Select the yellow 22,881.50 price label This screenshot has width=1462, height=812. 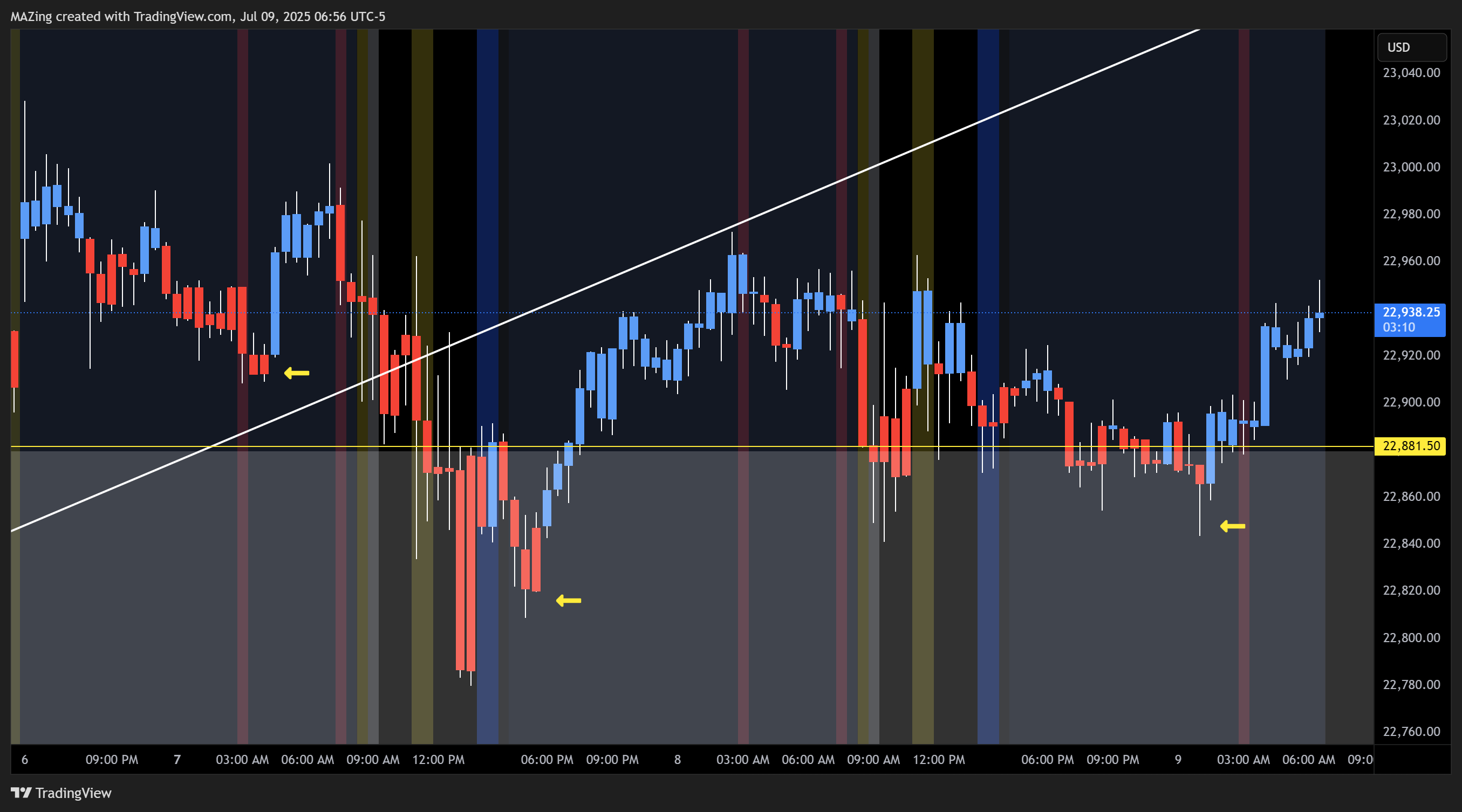tap(1410, 446)
